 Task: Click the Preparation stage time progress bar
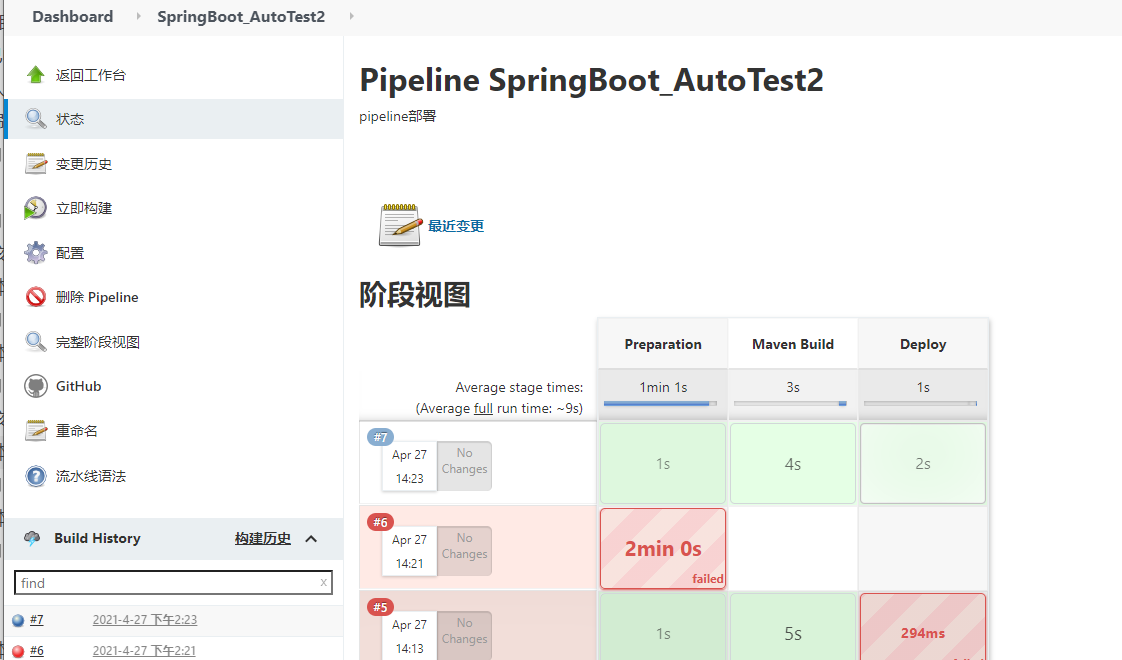click(x=662, y=404)
